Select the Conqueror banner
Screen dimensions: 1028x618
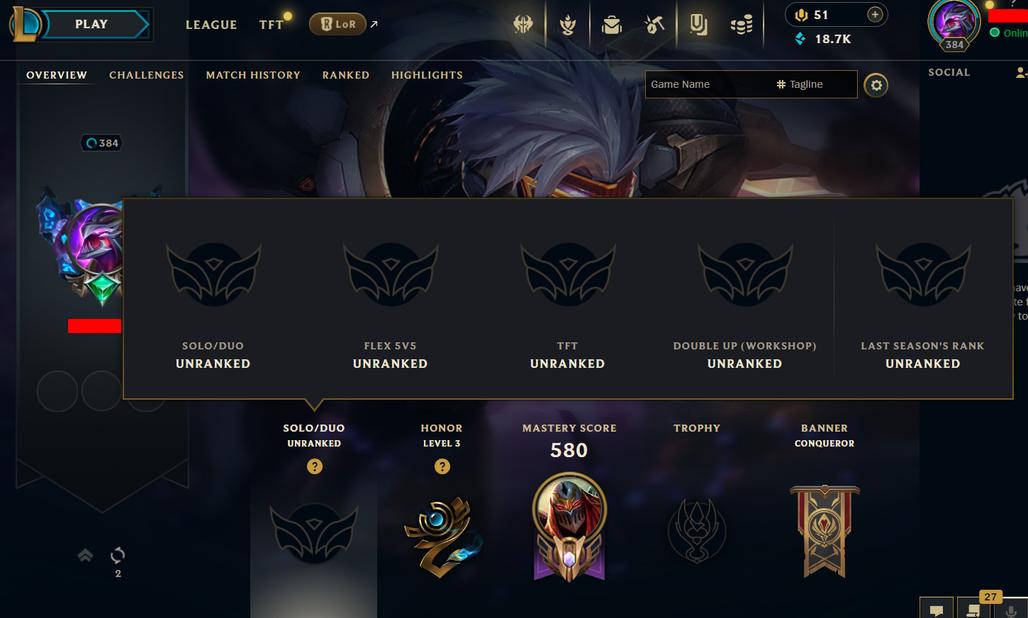pos(825,531)
